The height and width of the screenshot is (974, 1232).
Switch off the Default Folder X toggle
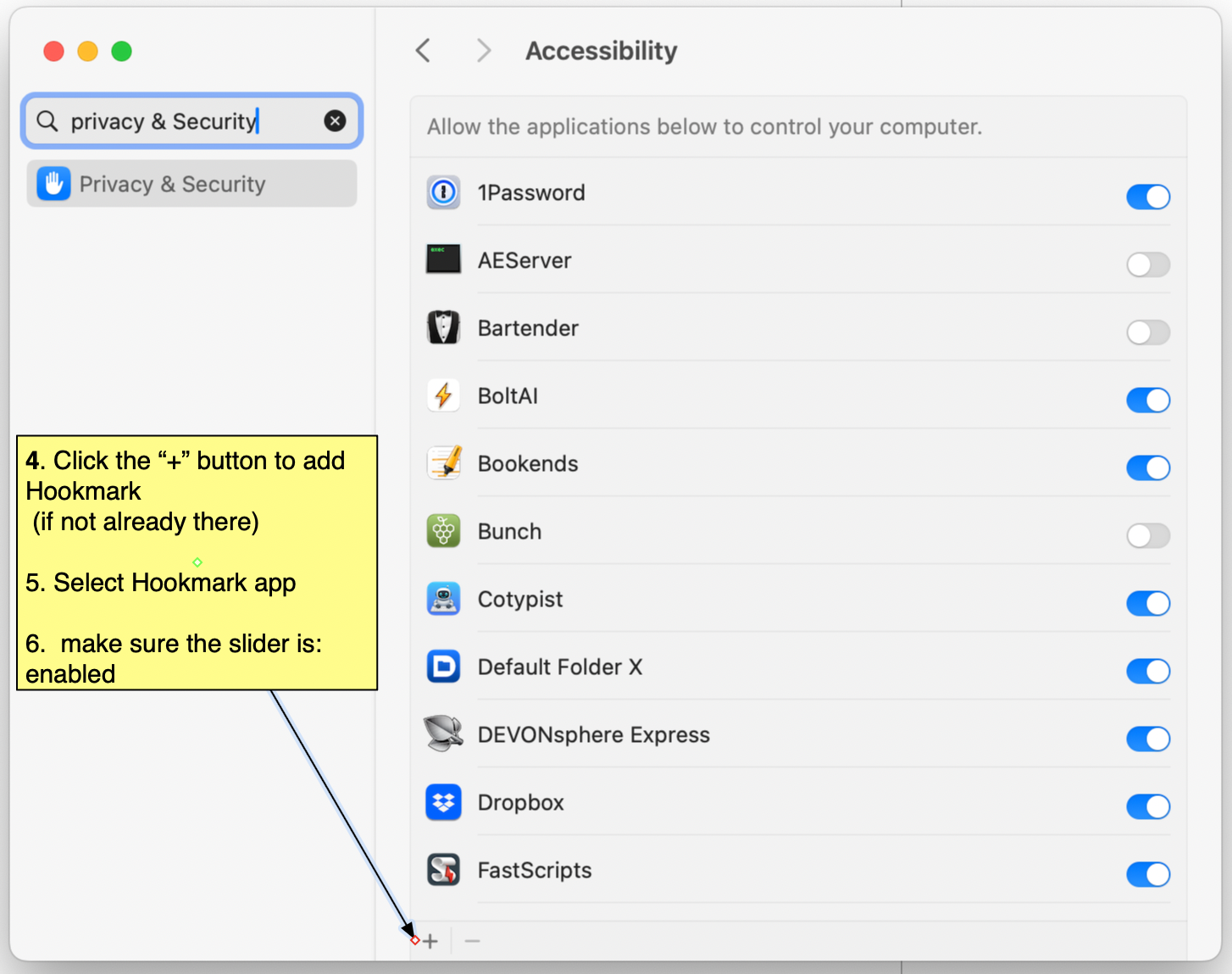tap(1148, 671)
